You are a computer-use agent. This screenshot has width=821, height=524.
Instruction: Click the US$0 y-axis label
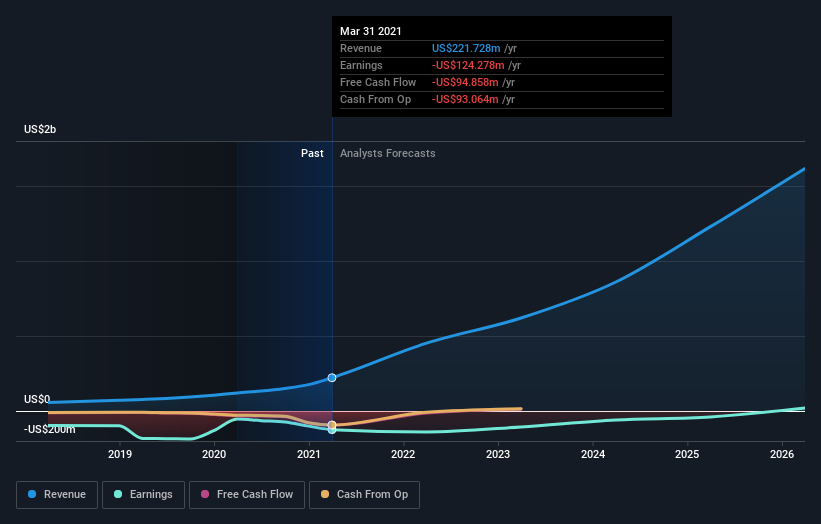pyautogui.click(x=37, y=399)
